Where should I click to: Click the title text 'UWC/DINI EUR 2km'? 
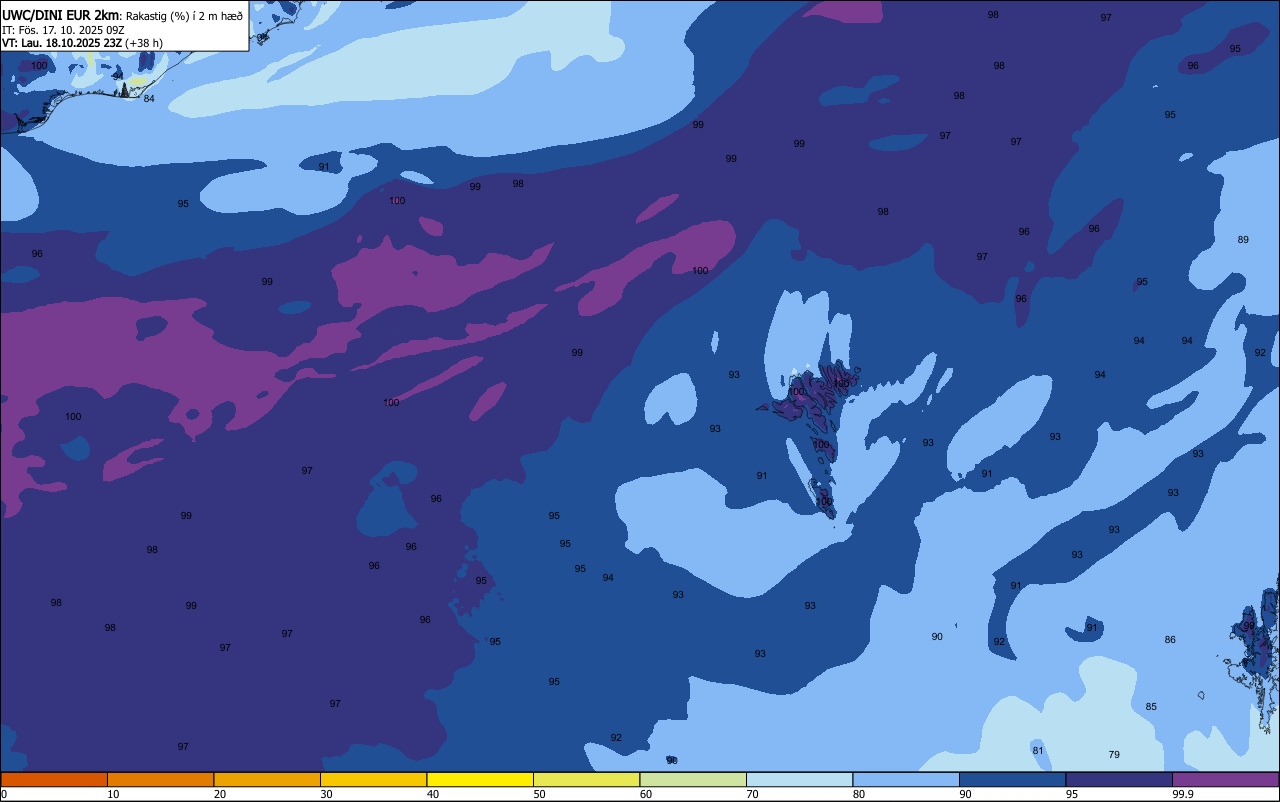pyautogui.click(x=60, y=15)
